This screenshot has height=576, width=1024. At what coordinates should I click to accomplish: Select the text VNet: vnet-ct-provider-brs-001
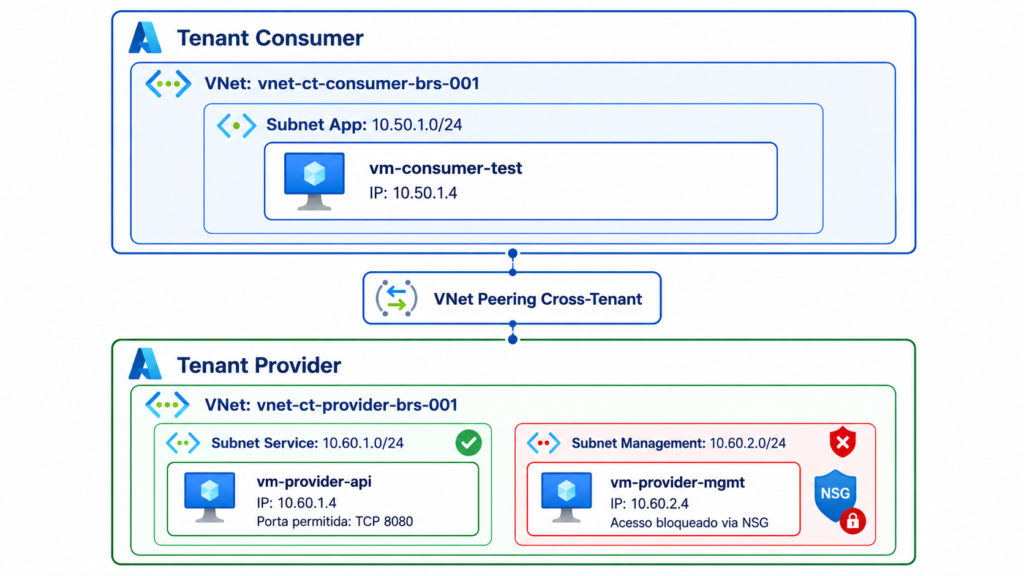point(330,405)
